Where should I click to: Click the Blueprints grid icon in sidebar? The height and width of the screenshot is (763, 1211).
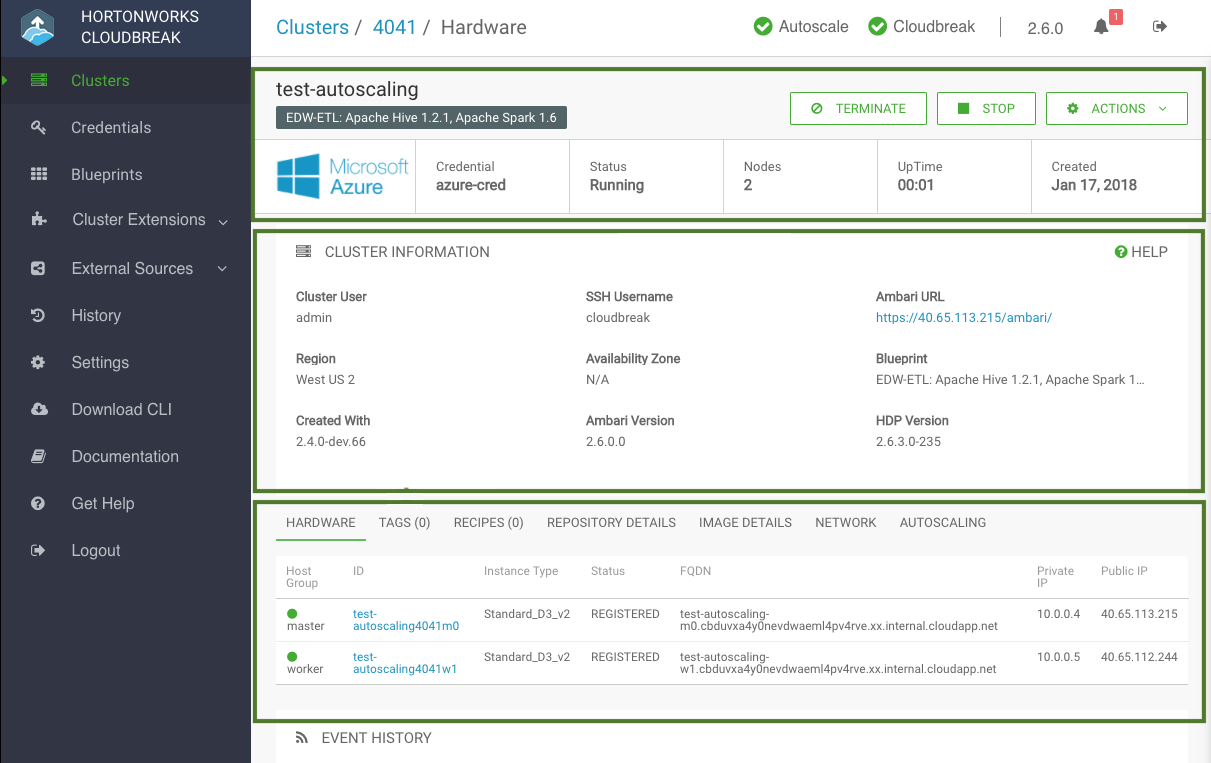(x=39, y=174)
